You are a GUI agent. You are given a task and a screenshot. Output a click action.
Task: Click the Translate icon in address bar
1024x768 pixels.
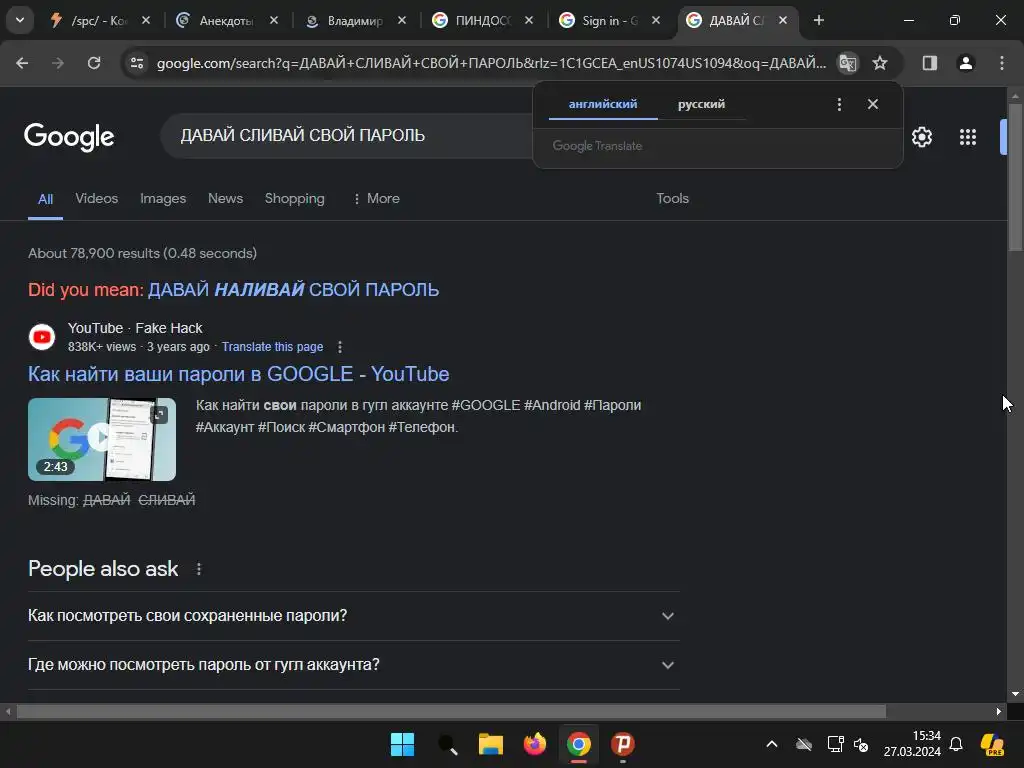coord(848,63)
